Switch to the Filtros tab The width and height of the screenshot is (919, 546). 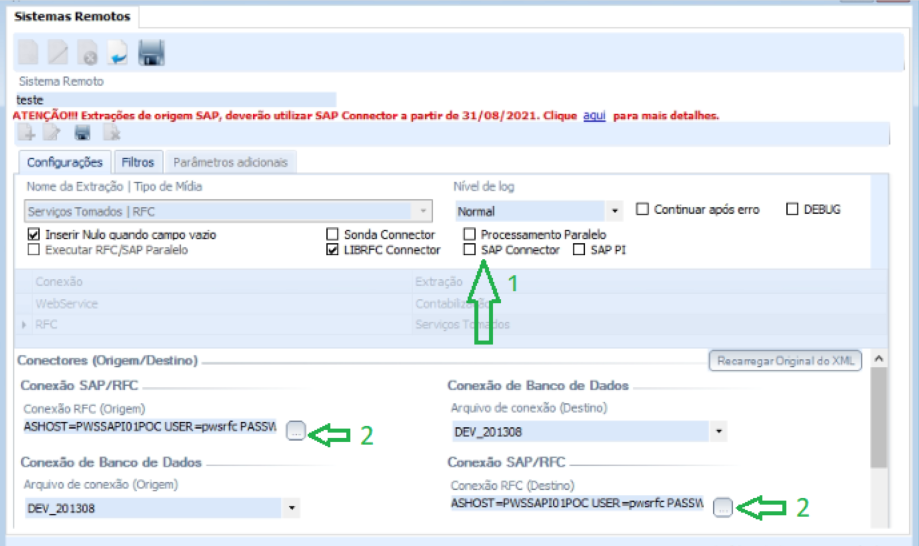click(x=138, y=161)
